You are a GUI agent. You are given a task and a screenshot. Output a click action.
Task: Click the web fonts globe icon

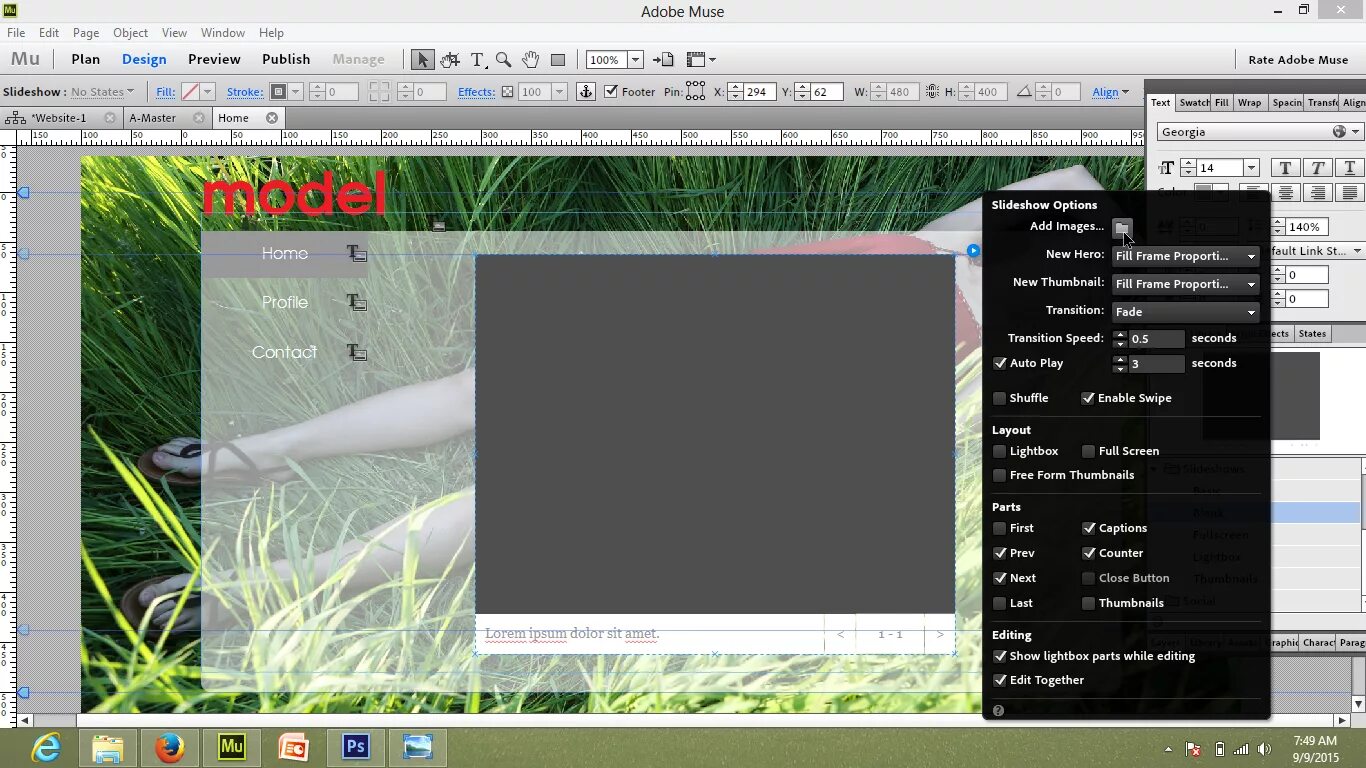point(1339,132)
